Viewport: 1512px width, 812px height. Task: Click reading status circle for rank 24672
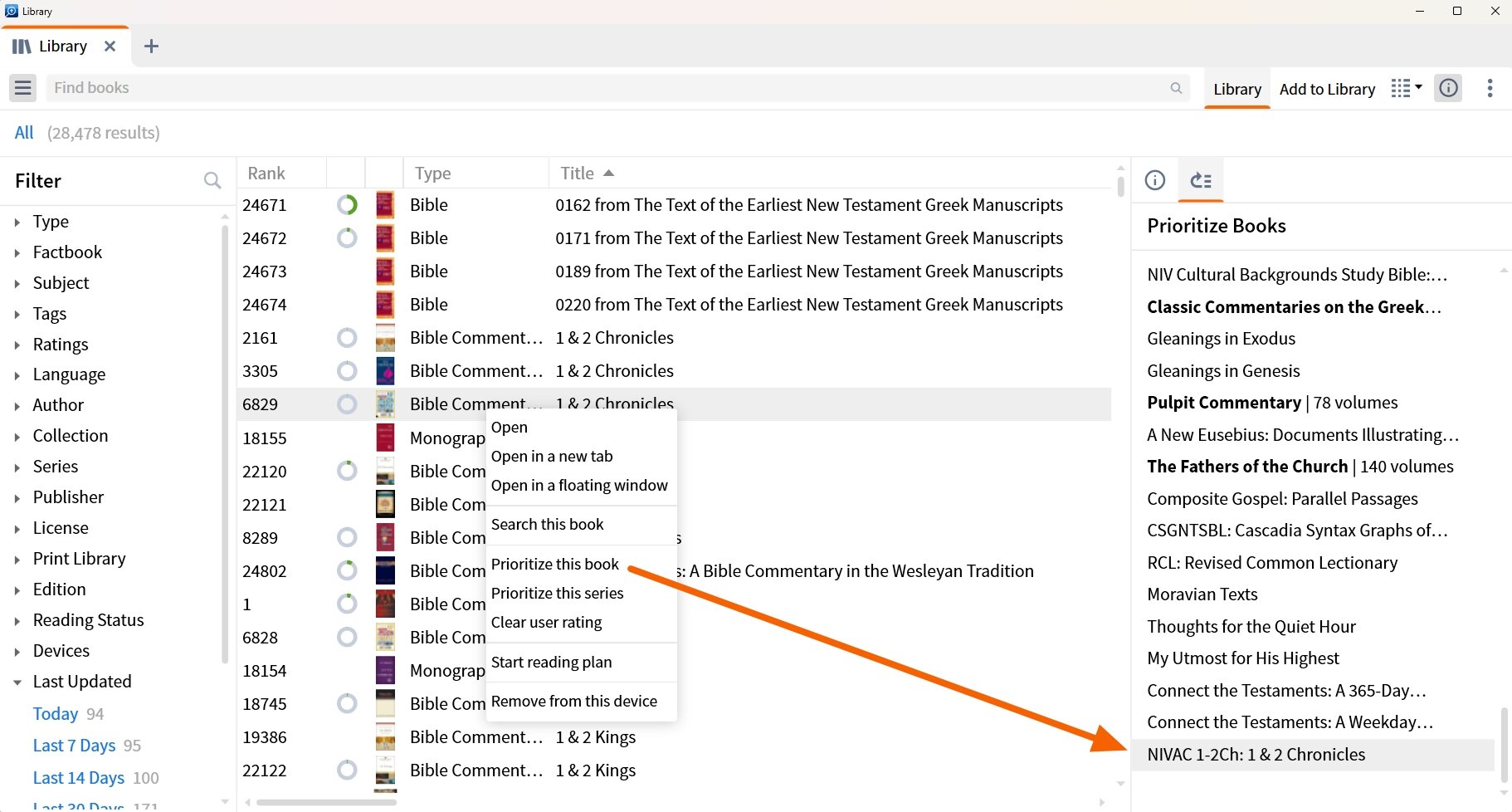tap(347, 238)
